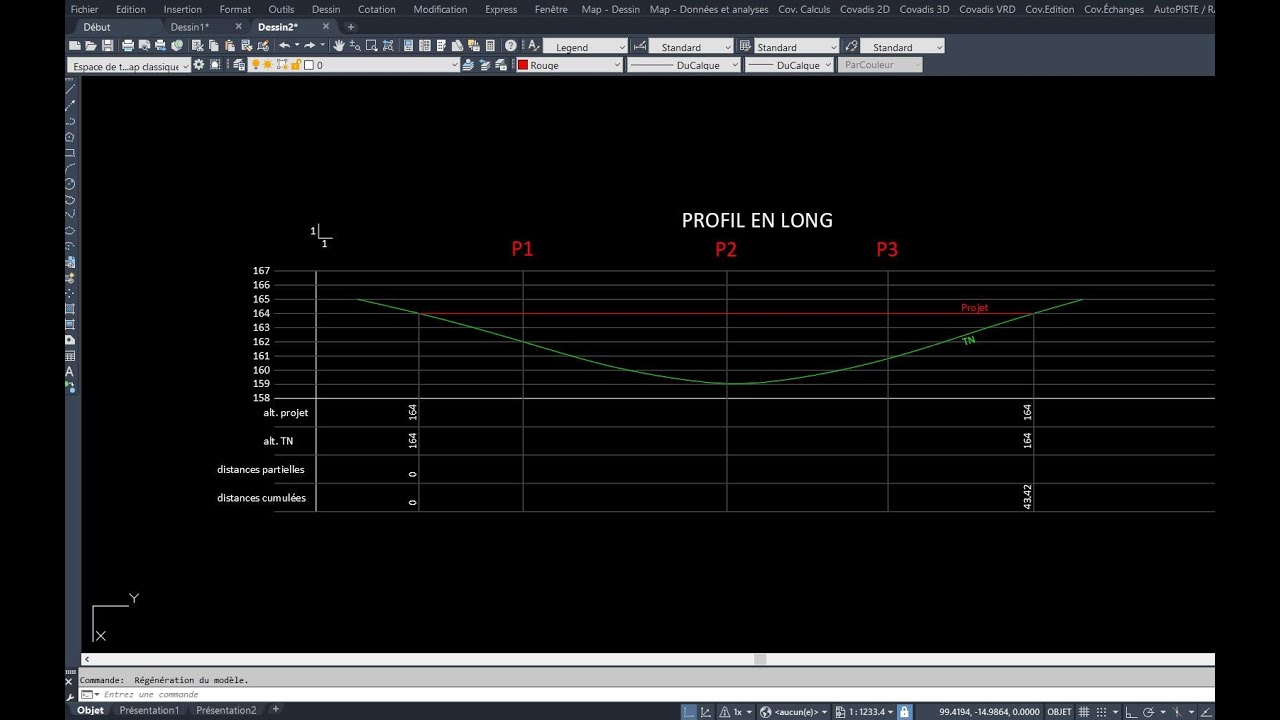1280x720 pixels.
Task: Open the Legend text style dropdown
Action: pyautogui.click(x=585, y=47)
